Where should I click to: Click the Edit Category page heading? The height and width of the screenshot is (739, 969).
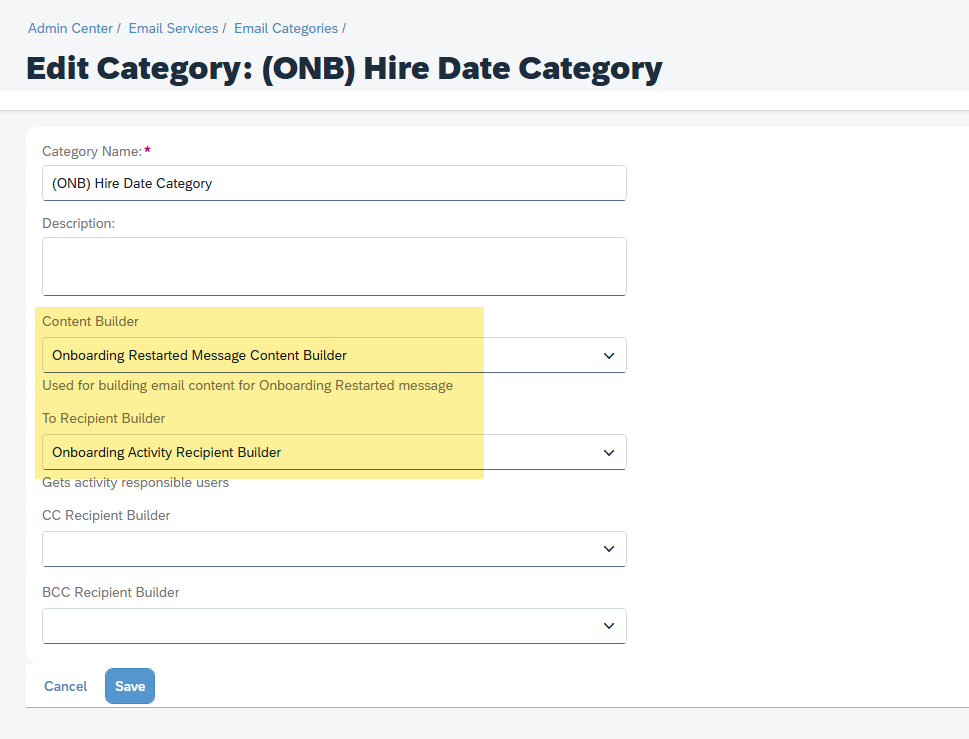point(344,68)
